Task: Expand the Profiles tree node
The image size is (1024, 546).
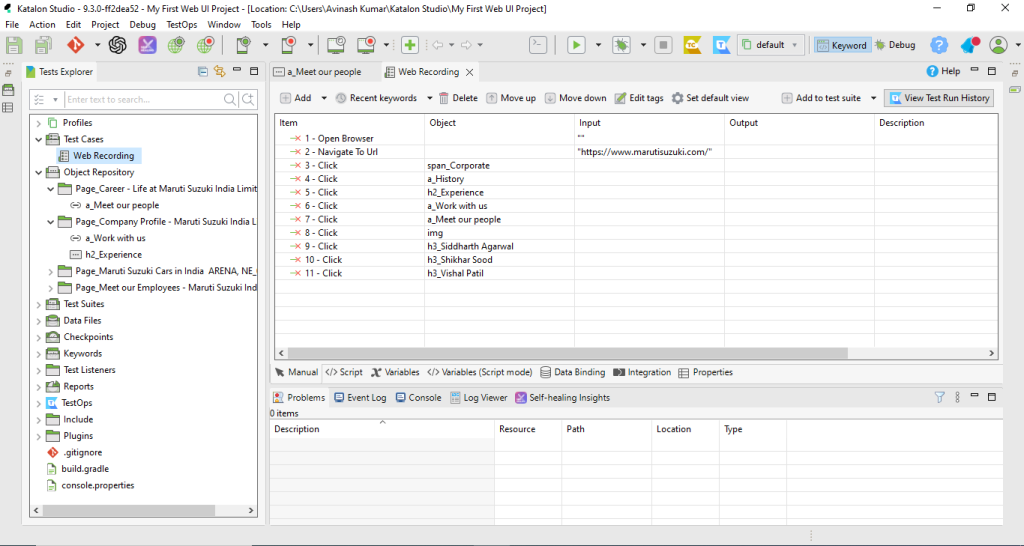Action: point(39,123)
